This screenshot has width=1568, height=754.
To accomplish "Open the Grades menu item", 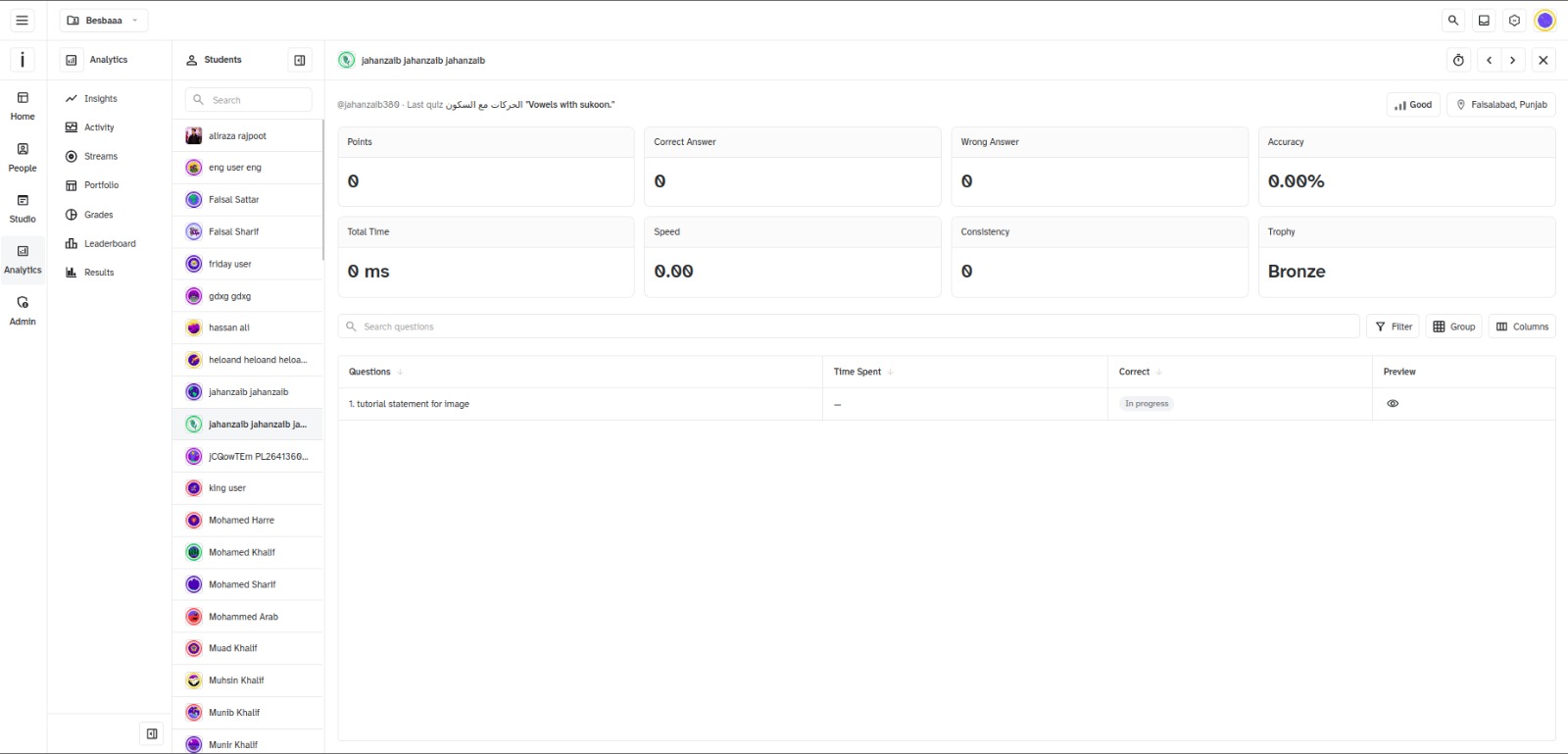I will click(109, 215).
